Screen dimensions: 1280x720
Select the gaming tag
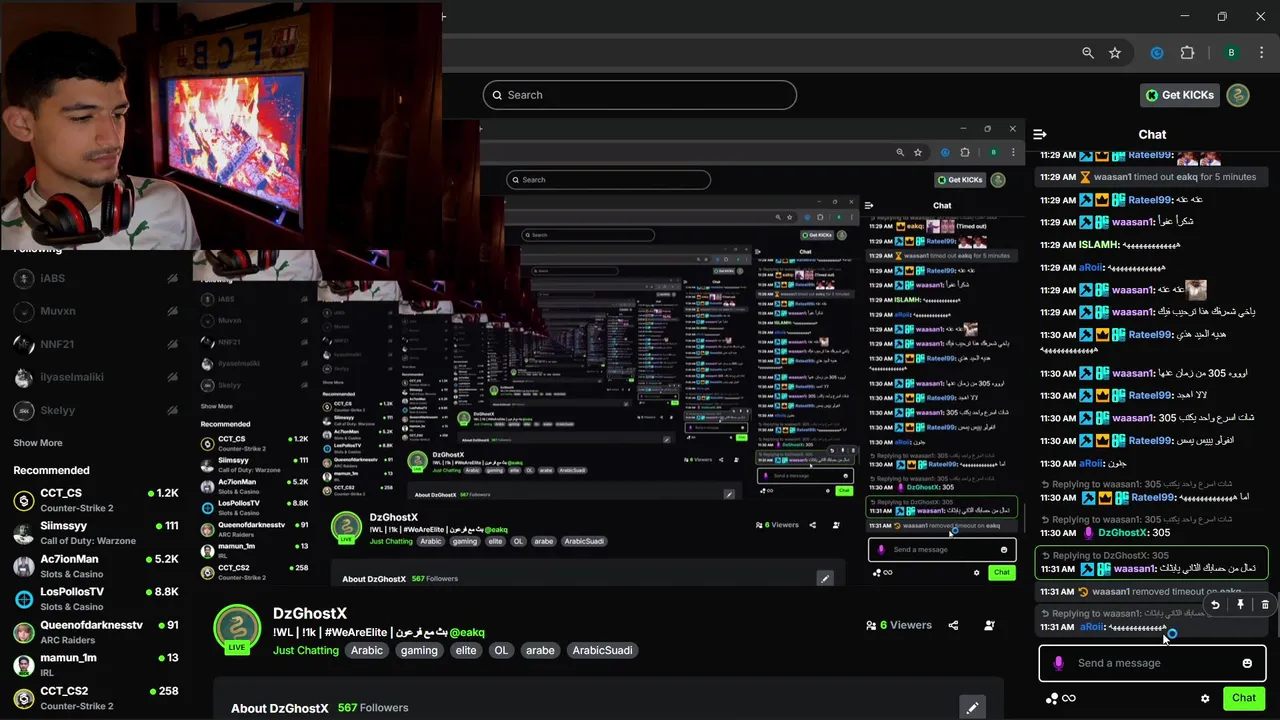click(x=419, y=650)
